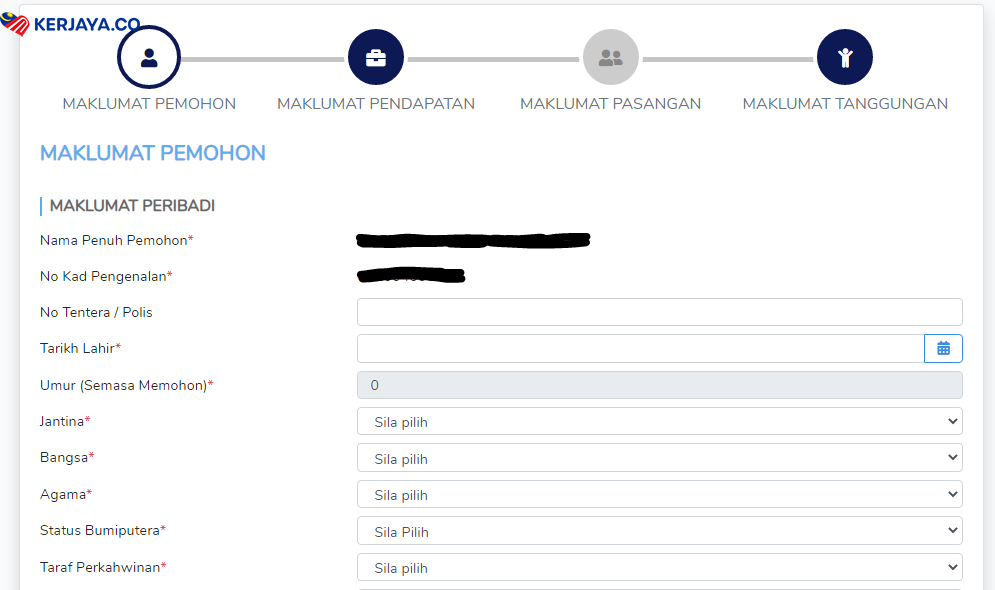This screenshot has width=995, height=590.
Task: Select the MAKLUMAT PEMOHON step label
Action: (x=149, y=103)
